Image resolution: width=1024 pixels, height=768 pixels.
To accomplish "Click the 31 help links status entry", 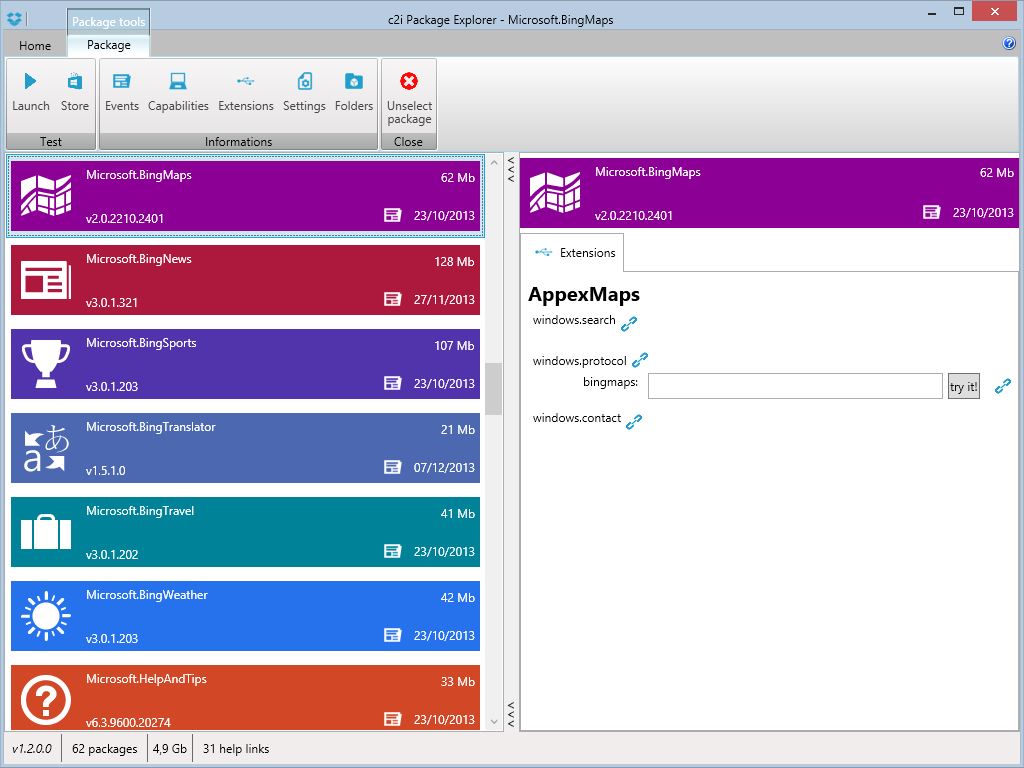I will [236, 748].
